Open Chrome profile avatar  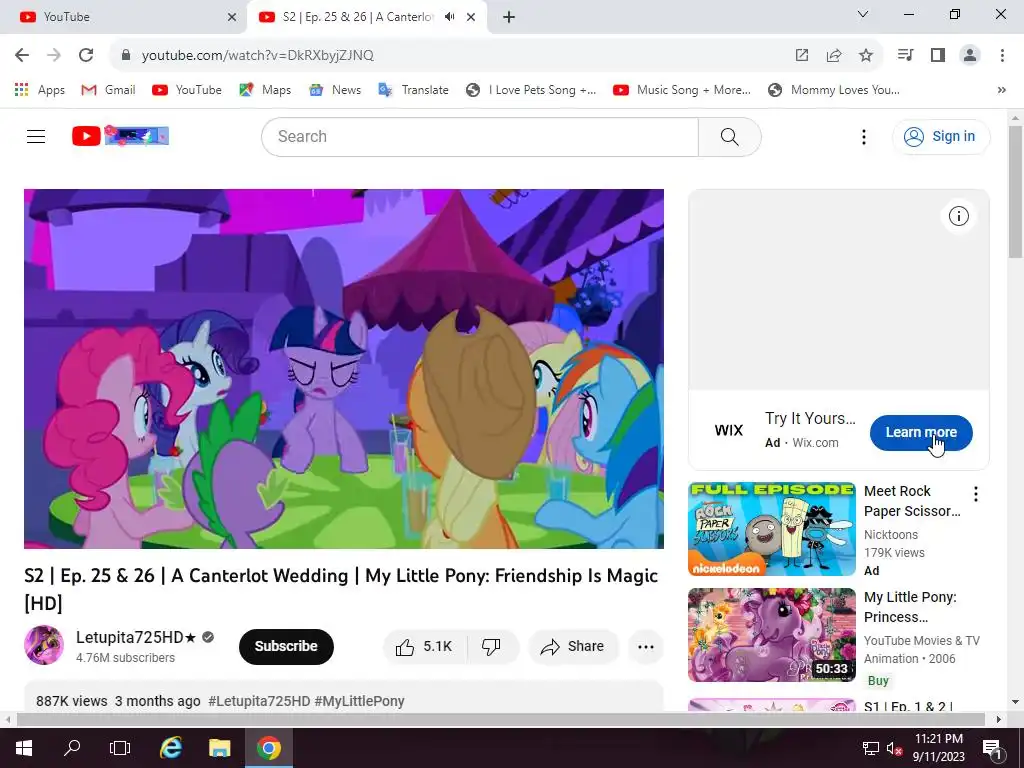(x=970, y=55)
